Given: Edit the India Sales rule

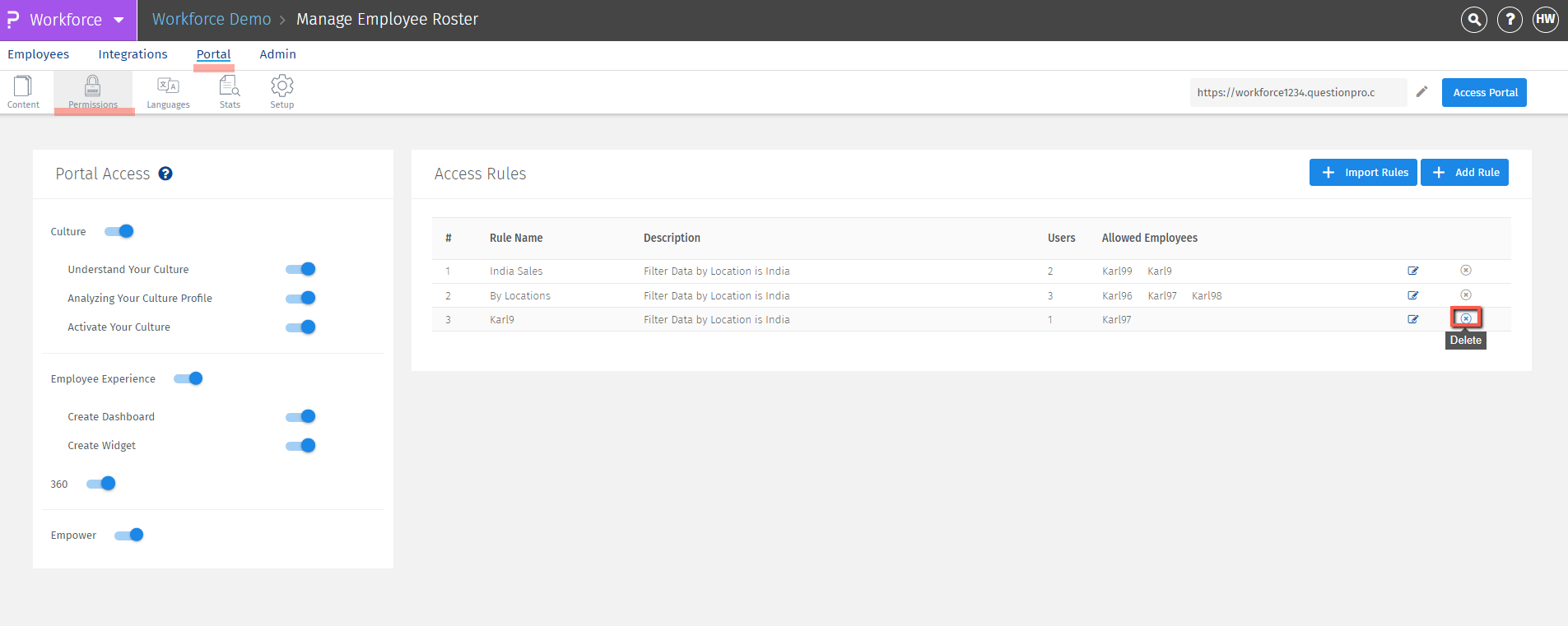Looking at the screenshot, I should [x=1413, y=271].
